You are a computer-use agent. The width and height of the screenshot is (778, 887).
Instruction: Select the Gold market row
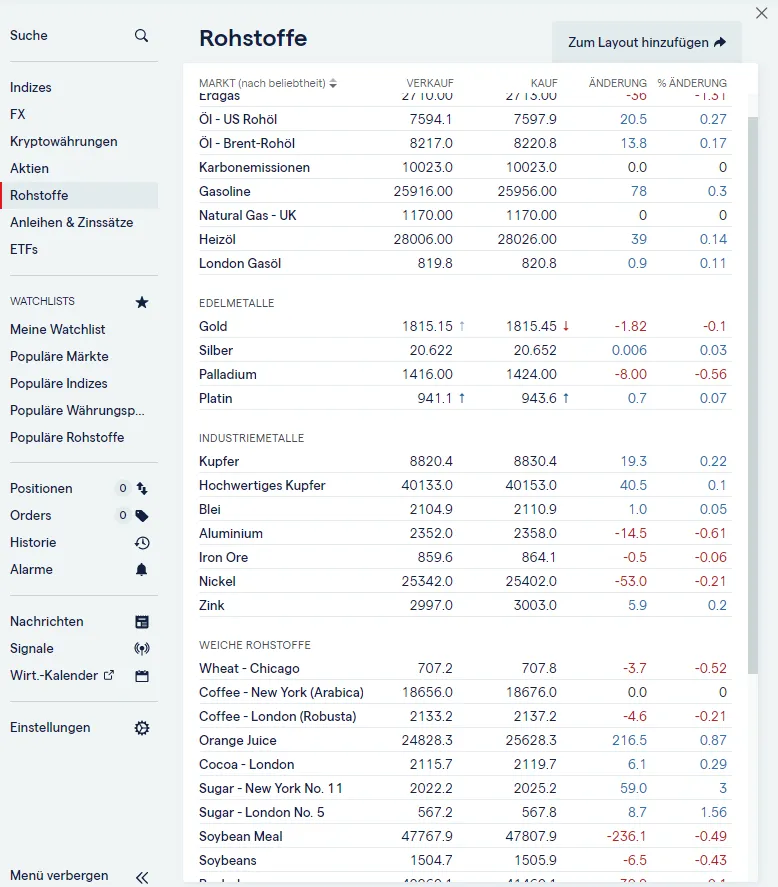tap(213, 327)
